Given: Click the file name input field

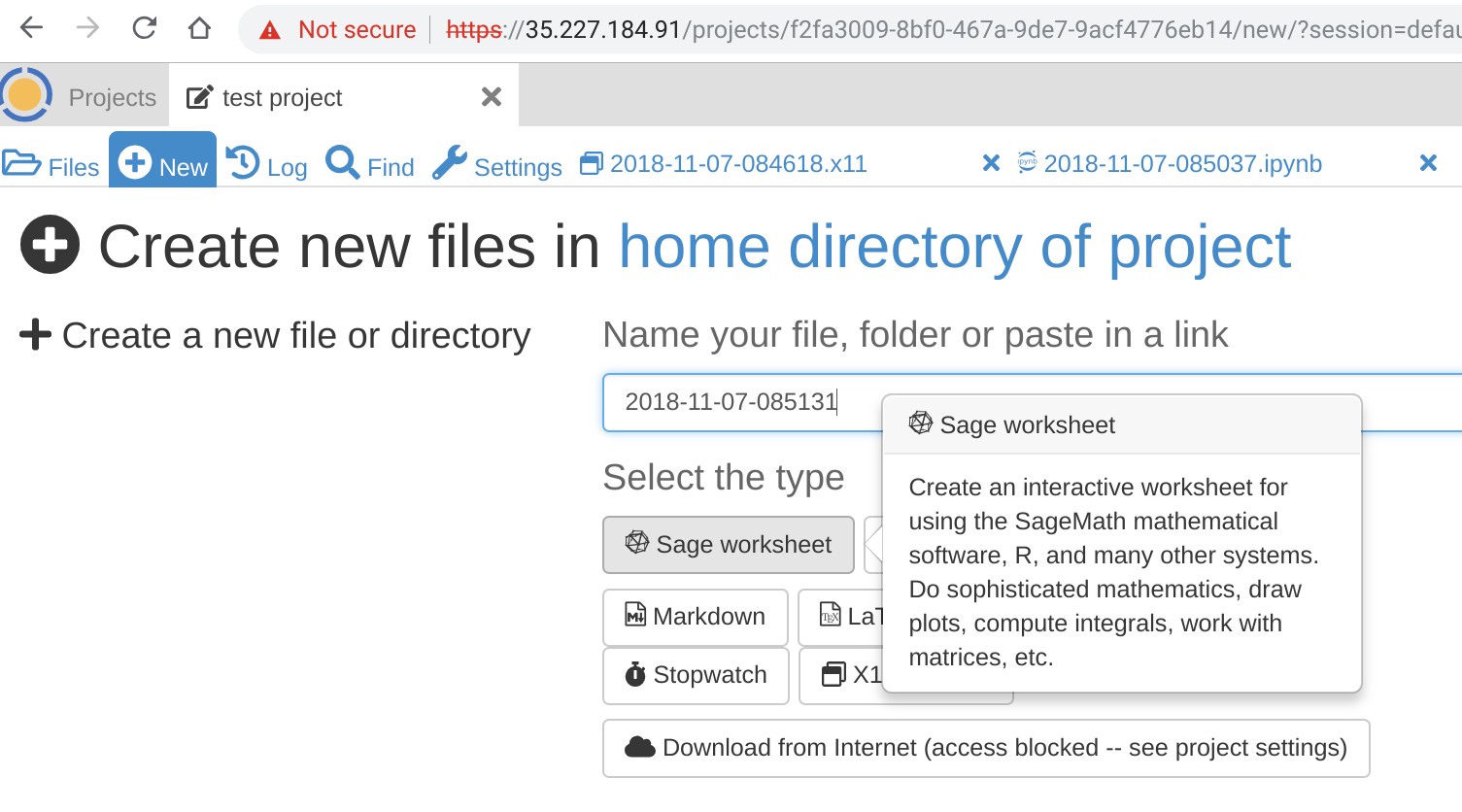Looking at the screenshot, I should tap(738, 402).
